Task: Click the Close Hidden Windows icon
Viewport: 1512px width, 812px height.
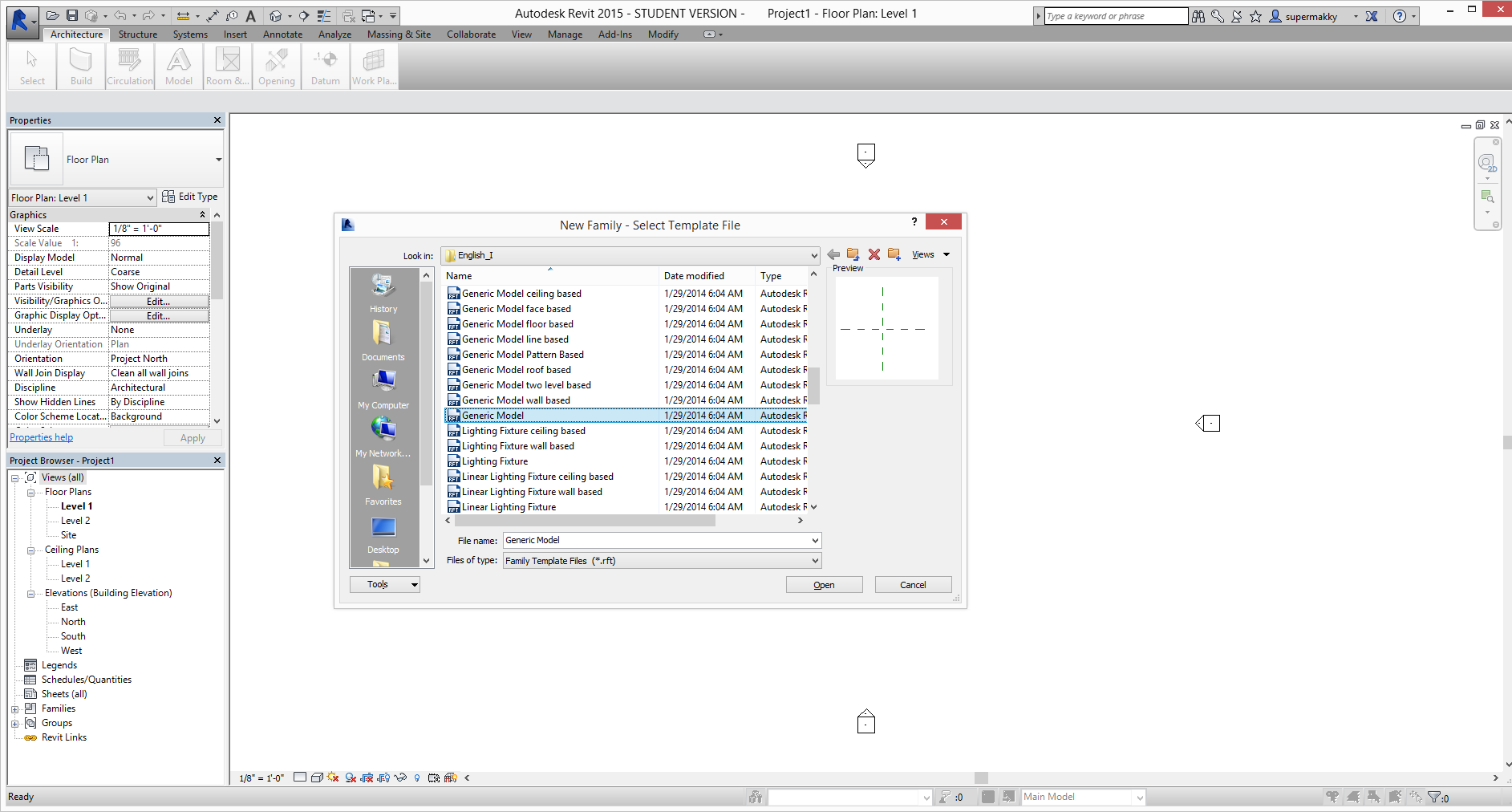Action: point(349,16)
